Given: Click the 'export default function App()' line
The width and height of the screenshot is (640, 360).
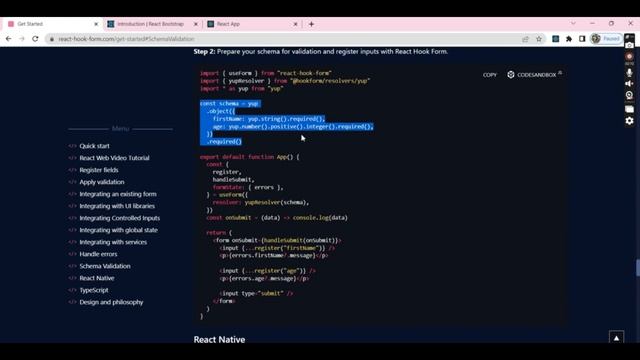Looking at the screenshot, I should (x=249, y=157).
